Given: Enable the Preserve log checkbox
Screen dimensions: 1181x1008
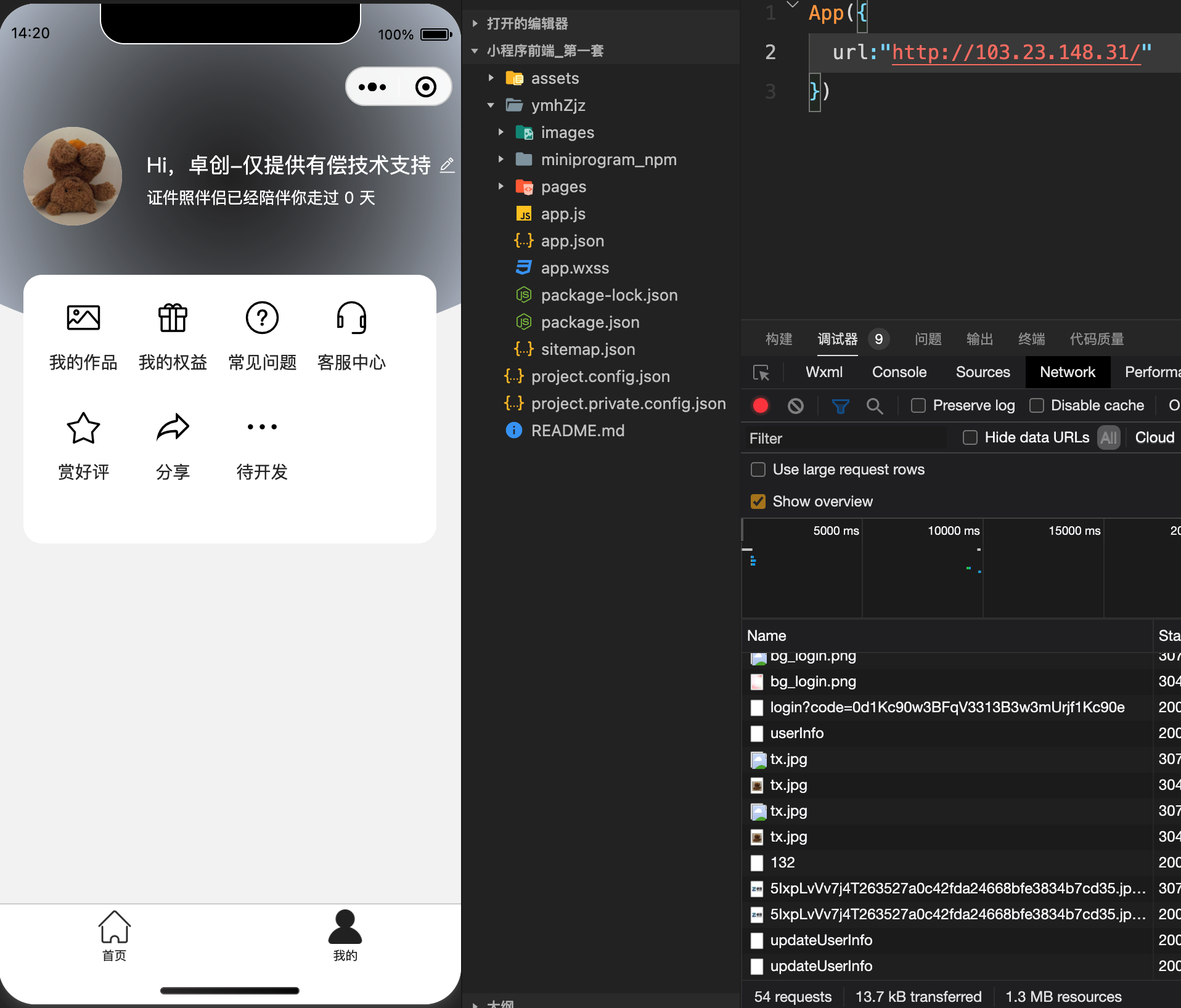Looking at the screenshot, I should click(918, 405).
